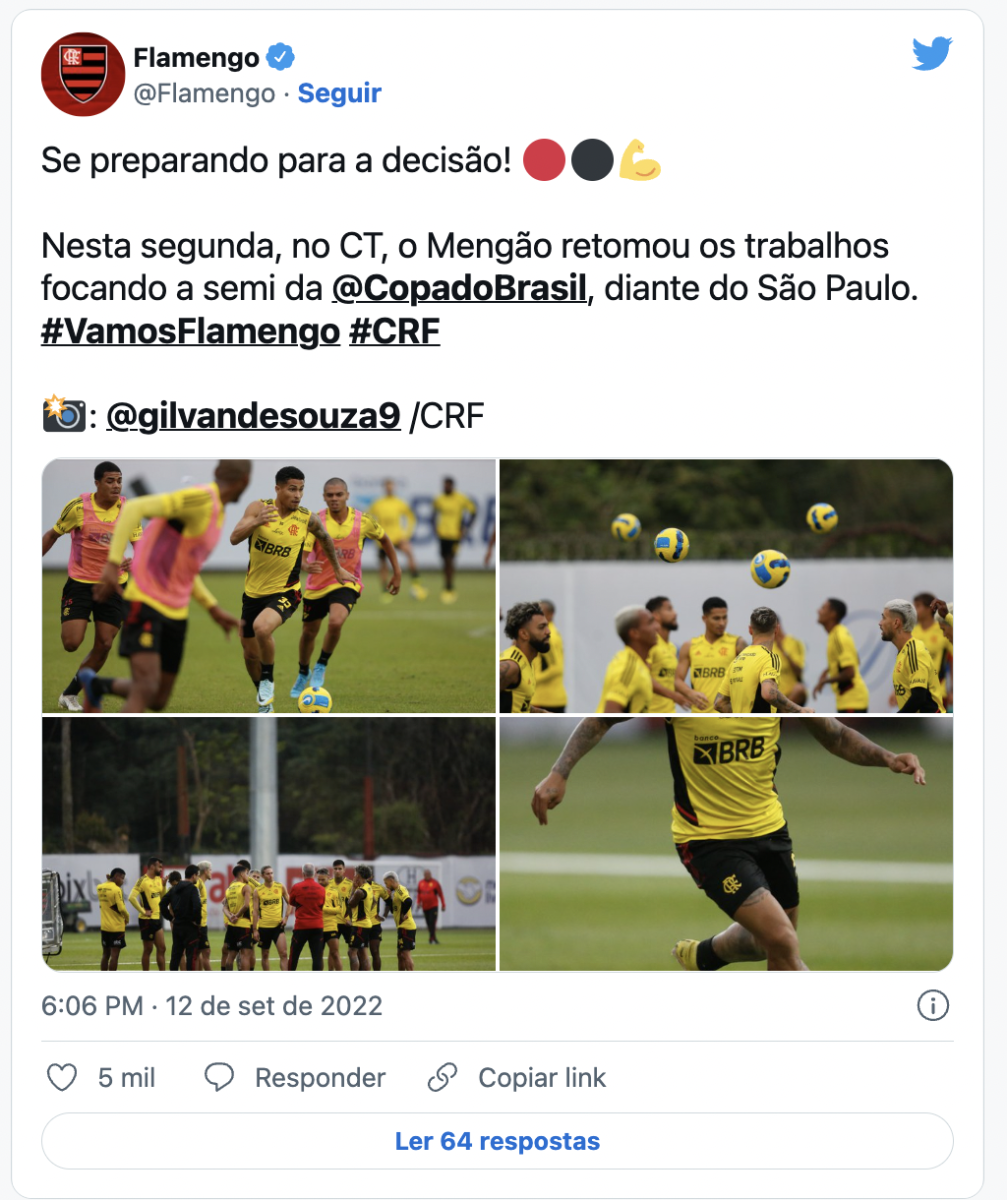Open the tweet info circle icon
This screenshot has width=1007, height=1200.
point(932,1005)
